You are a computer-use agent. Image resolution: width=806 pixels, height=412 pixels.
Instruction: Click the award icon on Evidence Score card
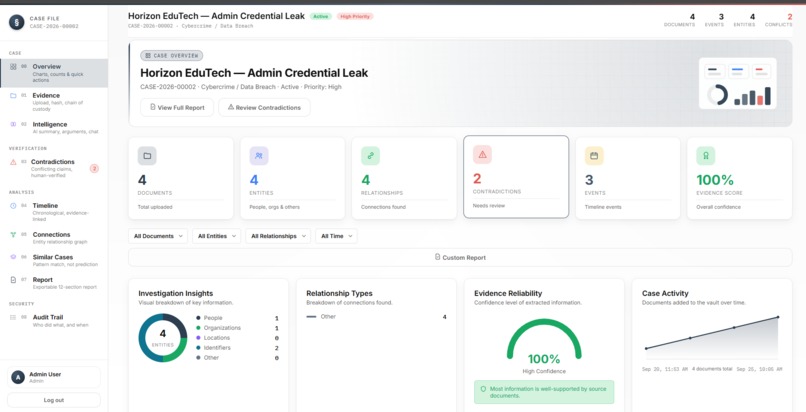[x=706, y=156]
